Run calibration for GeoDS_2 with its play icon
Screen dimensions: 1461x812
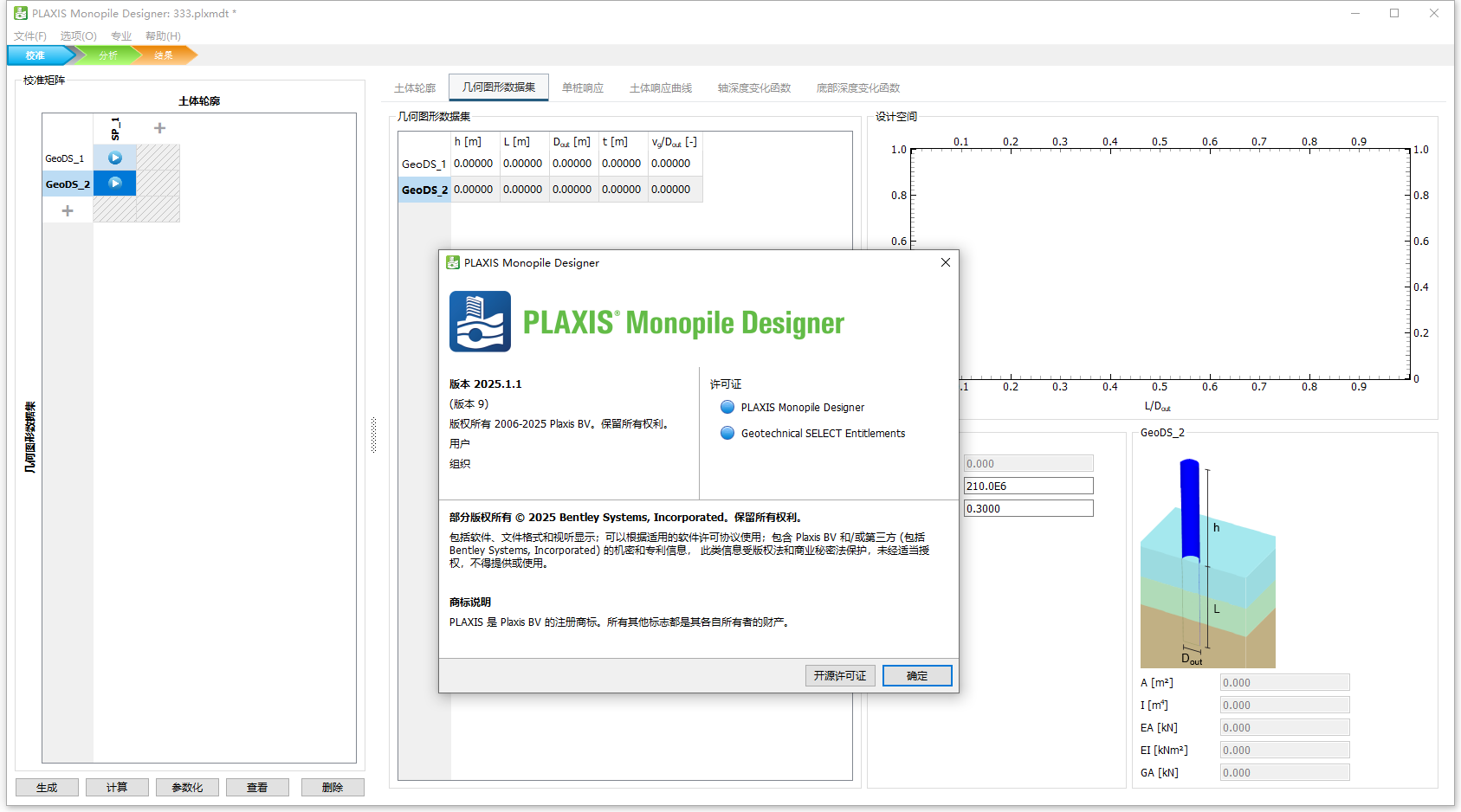113,183
